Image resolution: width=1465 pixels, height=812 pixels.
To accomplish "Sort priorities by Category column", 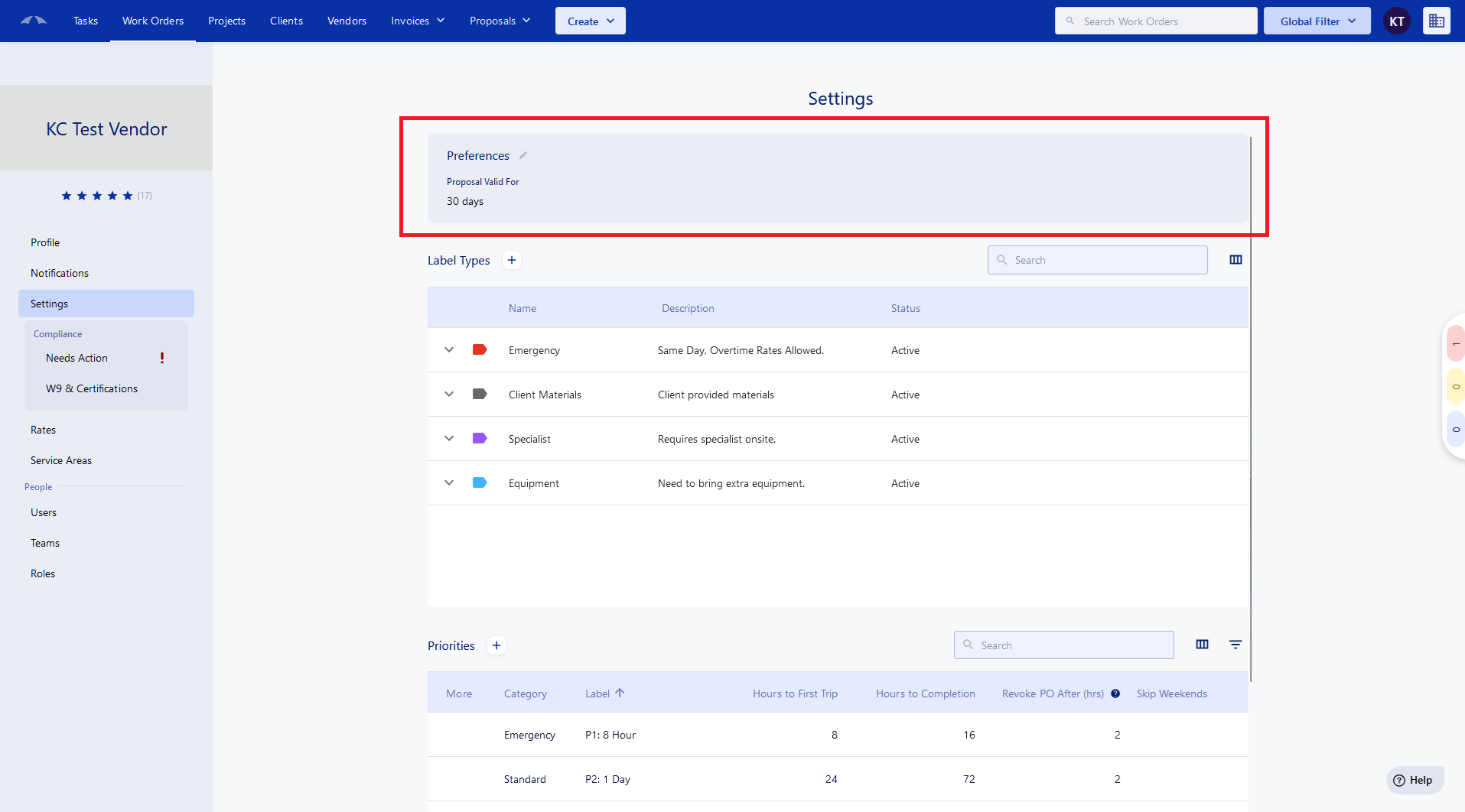I will [x=526, y=693].
